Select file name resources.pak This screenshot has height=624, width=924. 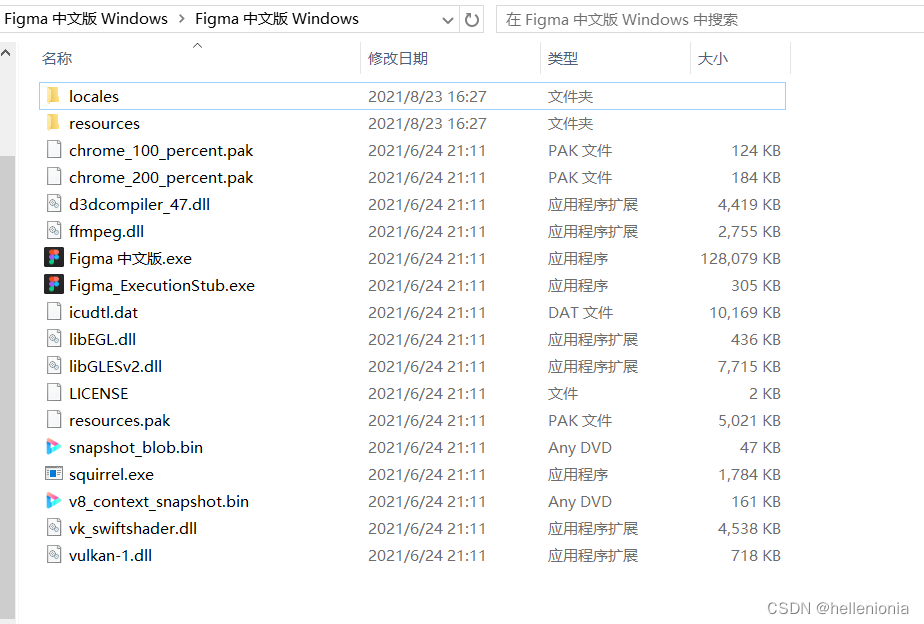[119, 421]
